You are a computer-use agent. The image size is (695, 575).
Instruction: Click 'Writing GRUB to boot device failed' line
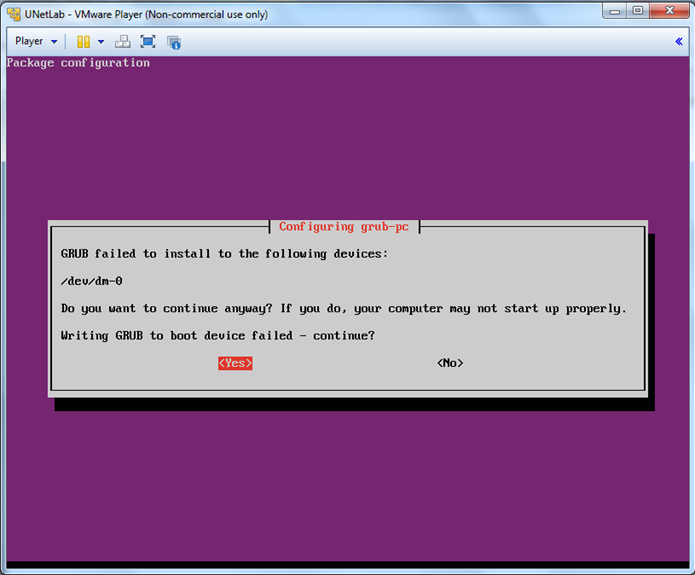point(218,336)
